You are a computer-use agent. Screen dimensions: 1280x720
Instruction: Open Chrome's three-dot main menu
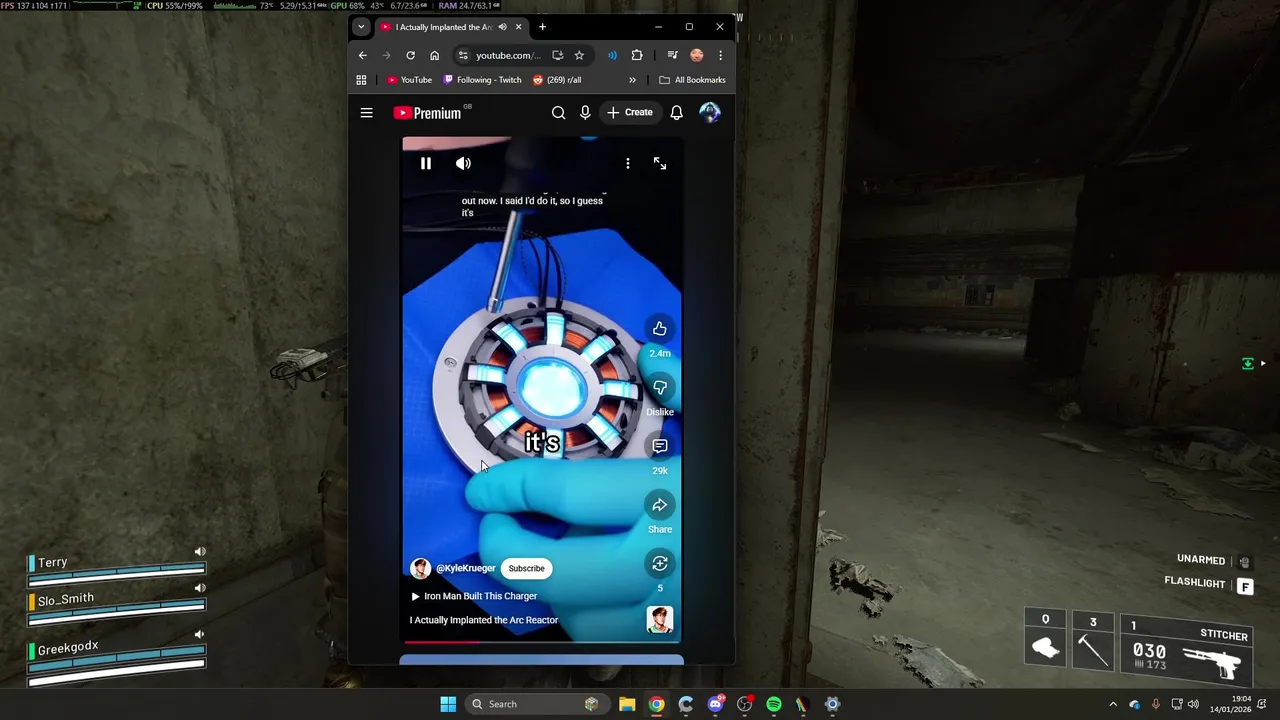click(720, 55)
